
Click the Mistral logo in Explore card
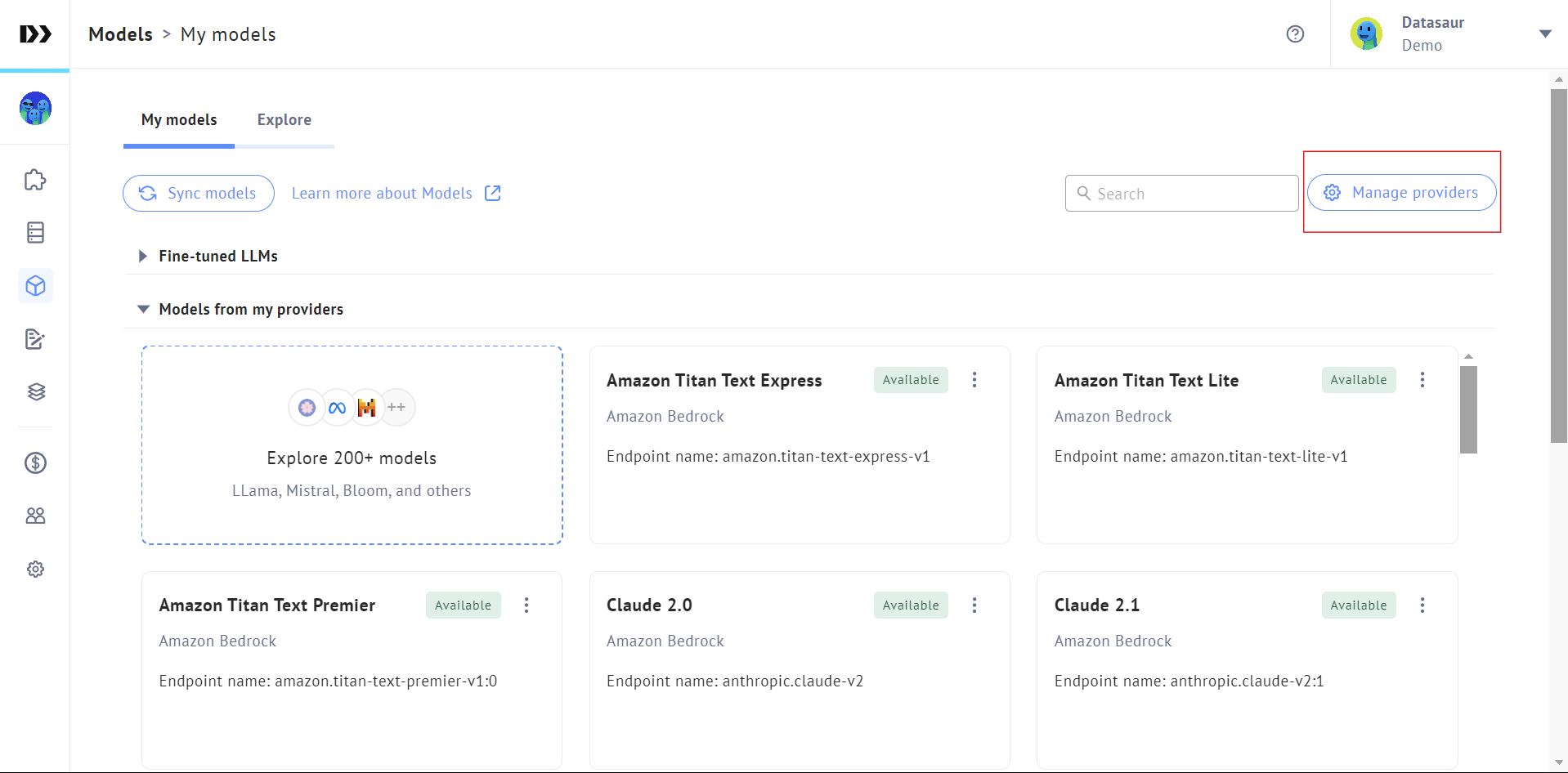click(x=366, y=408)
